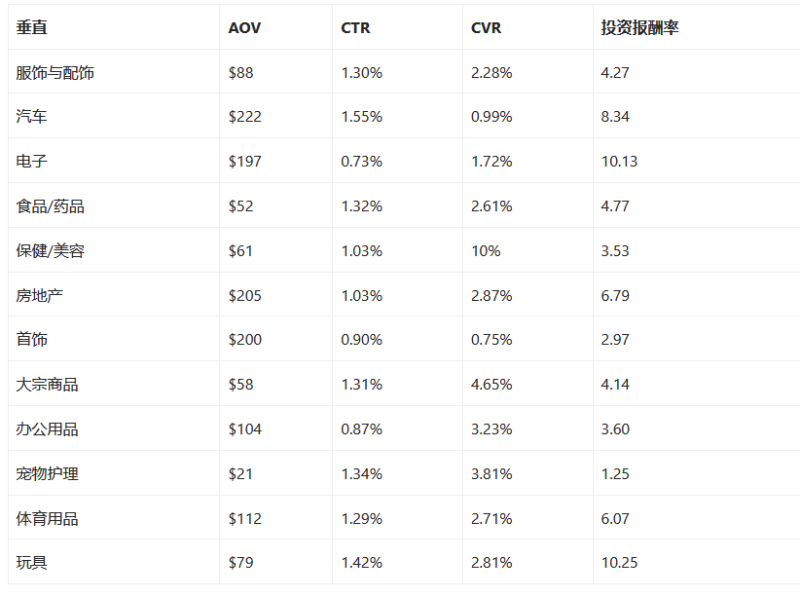
Task: Click the 玩具 row label
Action: (32, 563)
